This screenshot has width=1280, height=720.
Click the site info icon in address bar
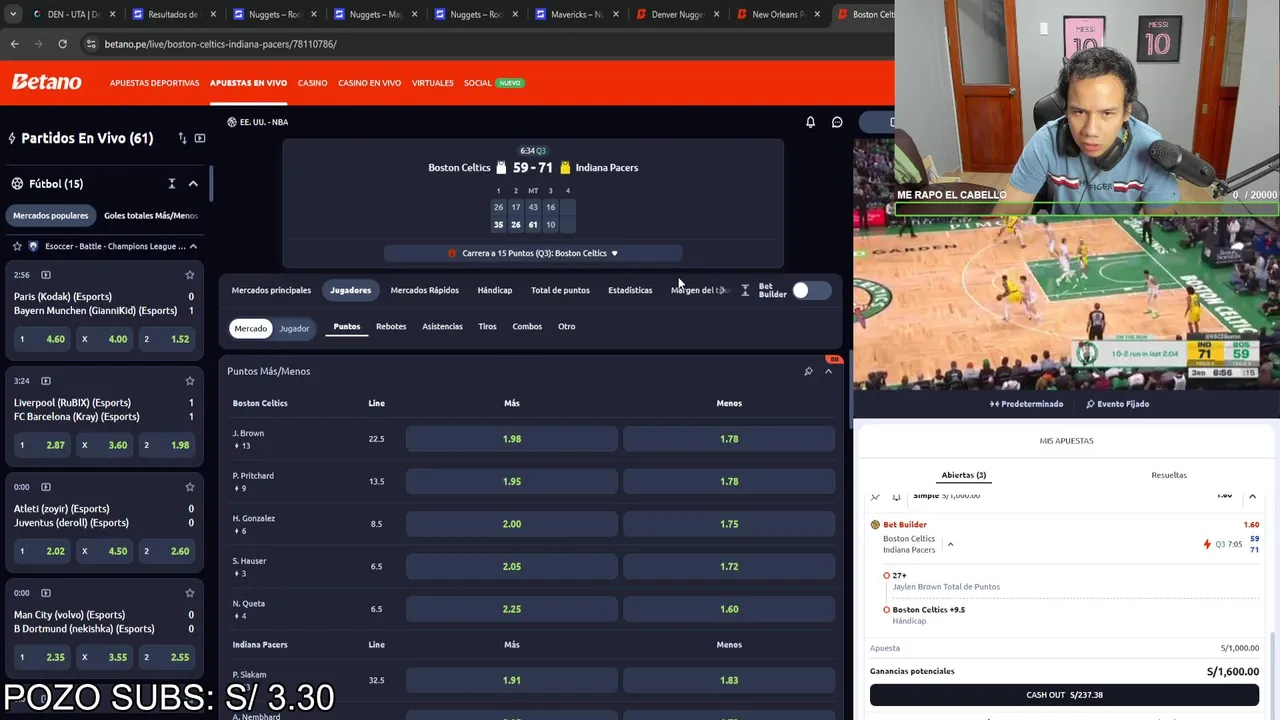point(92,44)
